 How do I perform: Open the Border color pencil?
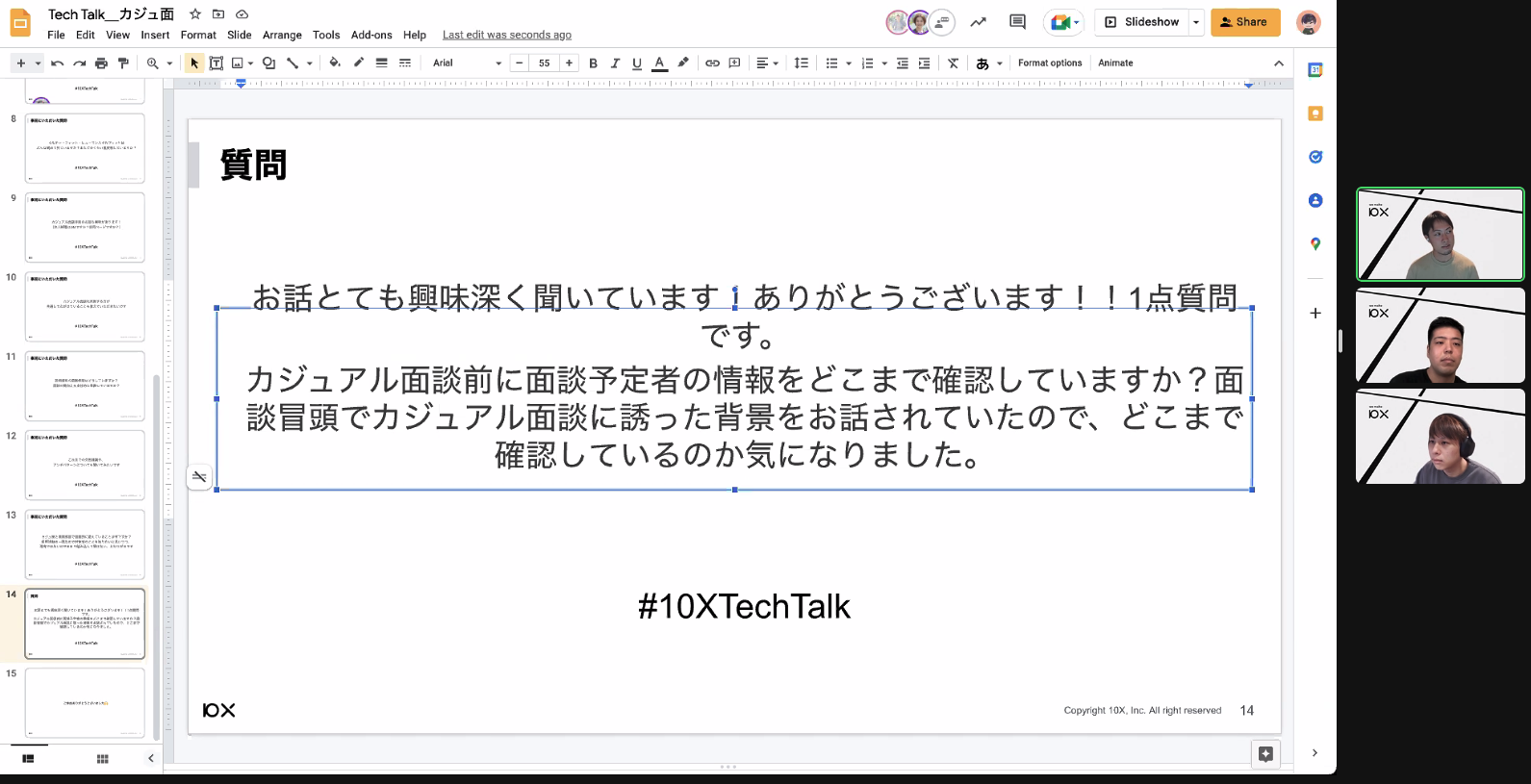coord(358,63)
